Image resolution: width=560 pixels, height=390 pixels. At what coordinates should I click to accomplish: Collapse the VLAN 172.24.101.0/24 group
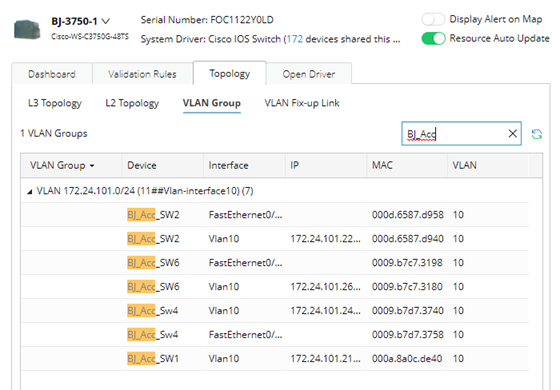(30, 192)
